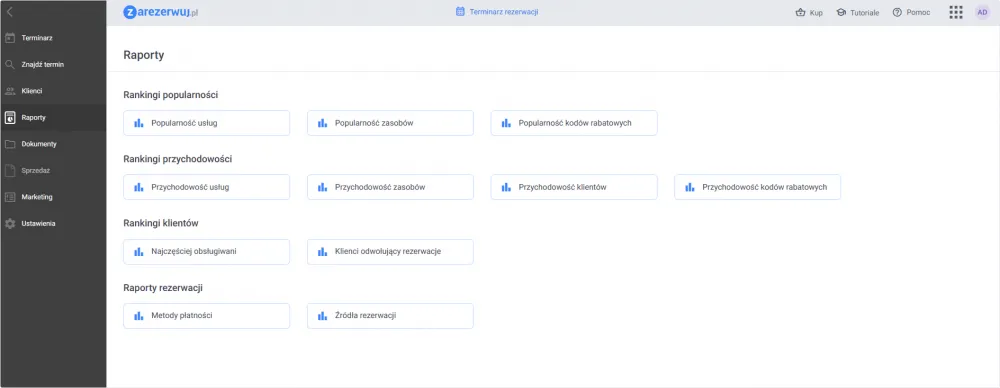The height and width of the screenshot is (388, 1000).
Task: Open the apps grid menu
Action: 955,12
